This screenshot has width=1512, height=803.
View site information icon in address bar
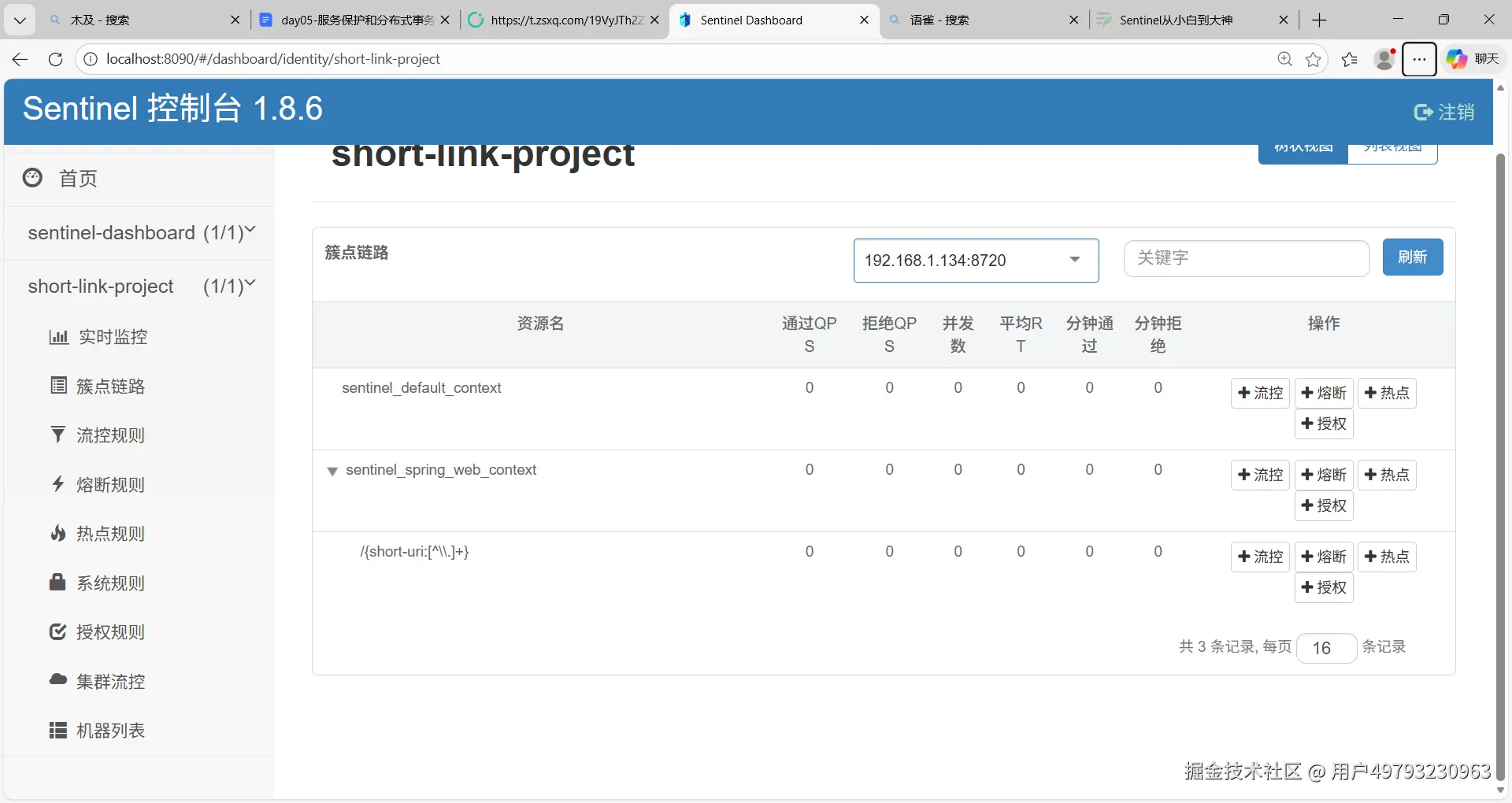pos(91,59)
